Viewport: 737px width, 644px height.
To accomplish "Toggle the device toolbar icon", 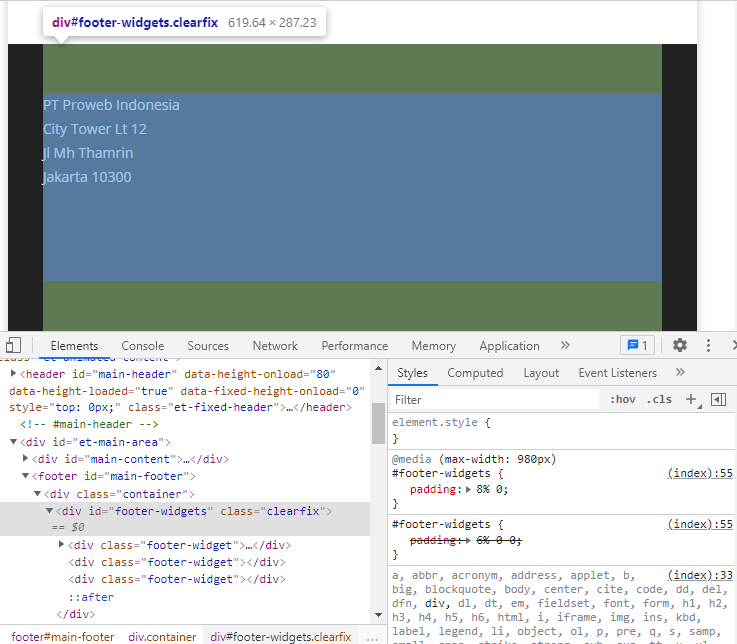I will coord(13,346).
